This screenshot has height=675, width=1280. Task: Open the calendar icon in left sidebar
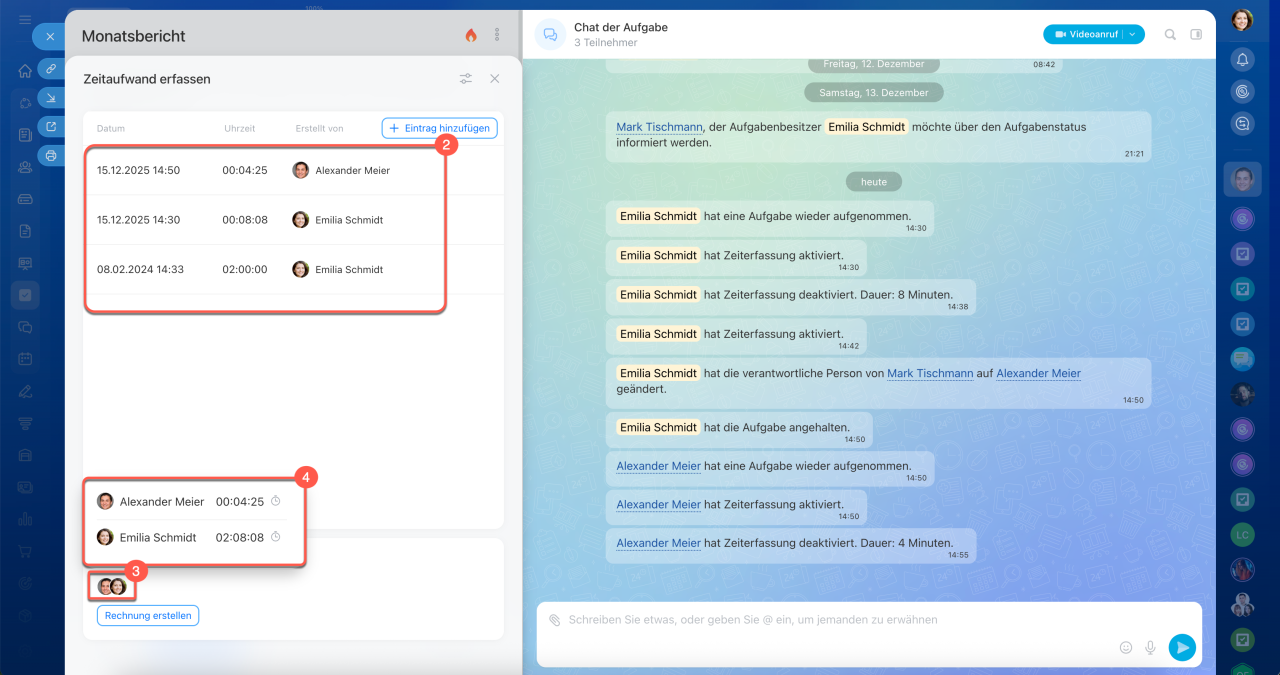click(x=25, y=359)
